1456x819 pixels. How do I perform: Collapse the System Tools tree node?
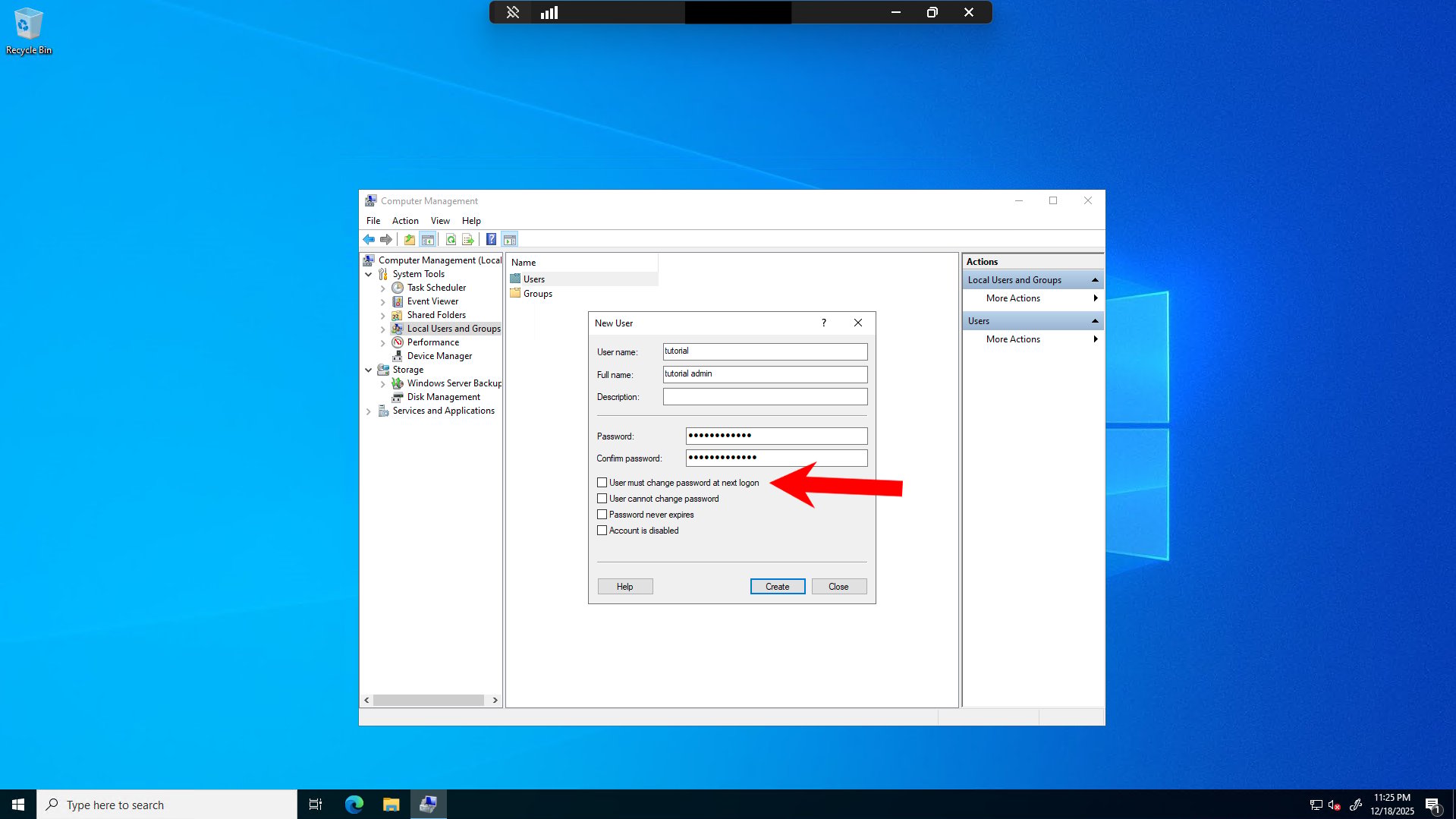(369, 274)
